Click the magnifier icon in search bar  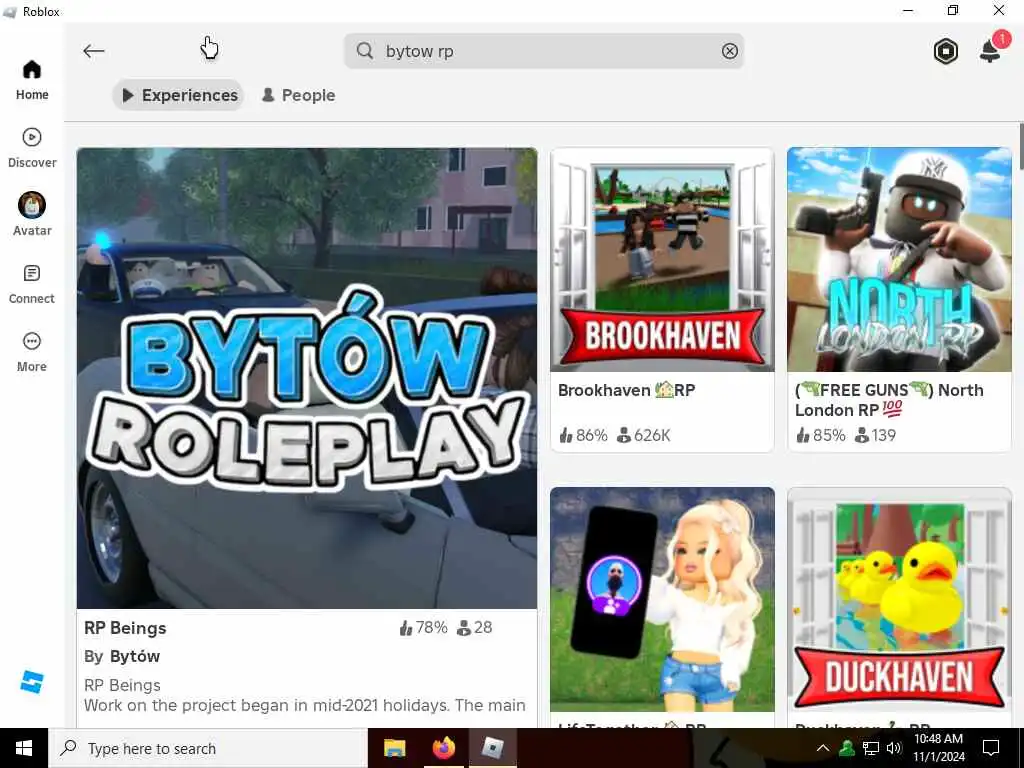point(365,51)
